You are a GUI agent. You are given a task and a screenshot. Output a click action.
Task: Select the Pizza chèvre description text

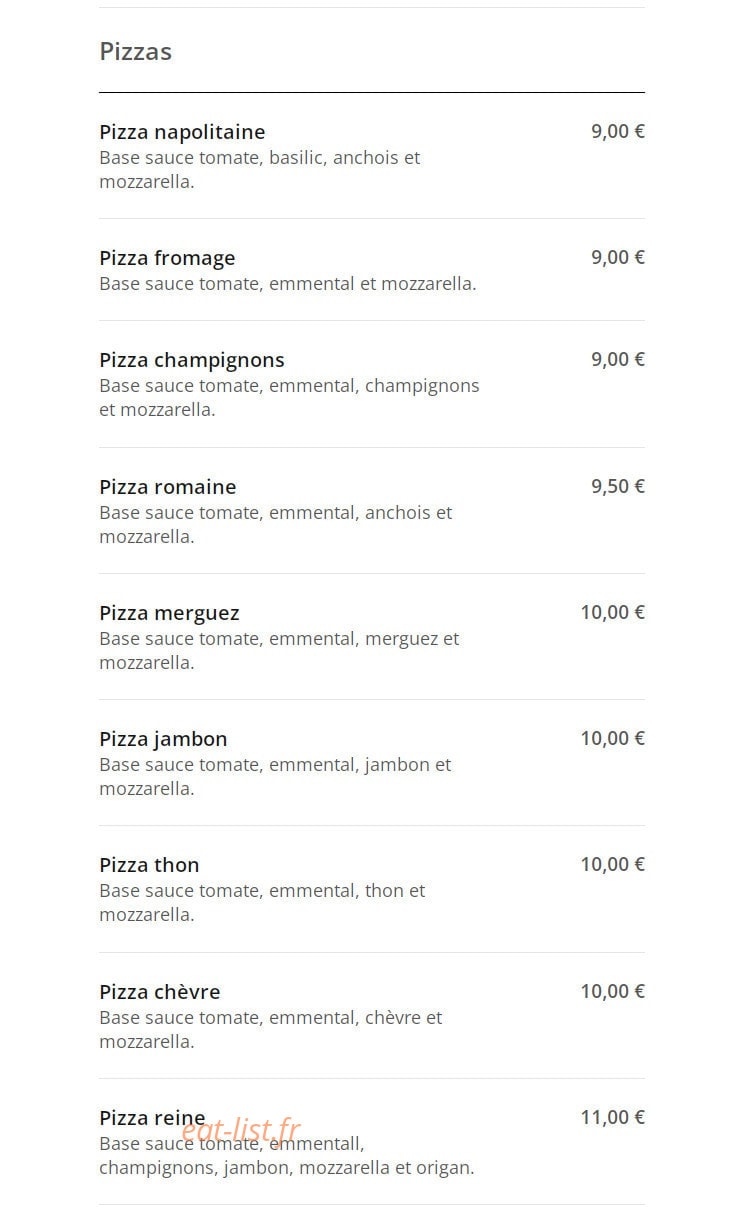pos(270,1029)
